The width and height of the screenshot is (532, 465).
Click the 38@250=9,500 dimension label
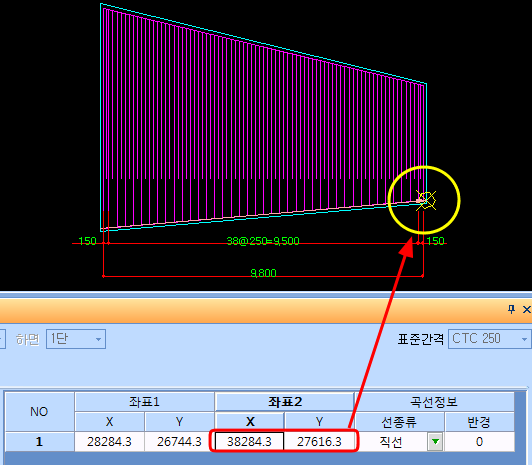coord(263,241)
